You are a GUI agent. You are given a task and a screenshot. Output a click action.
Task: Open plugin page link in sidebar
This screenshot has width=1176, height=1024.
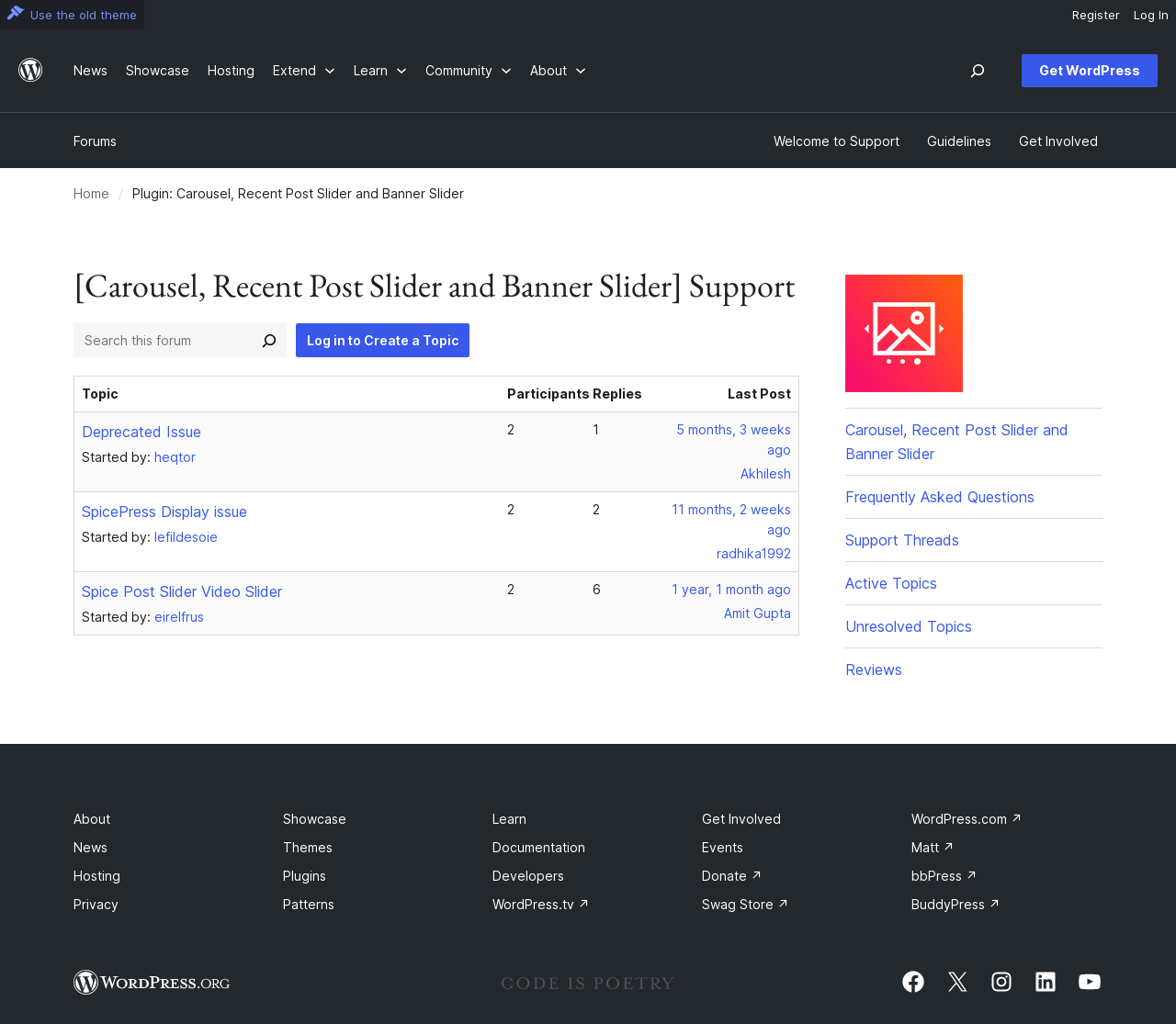[956, 442]
